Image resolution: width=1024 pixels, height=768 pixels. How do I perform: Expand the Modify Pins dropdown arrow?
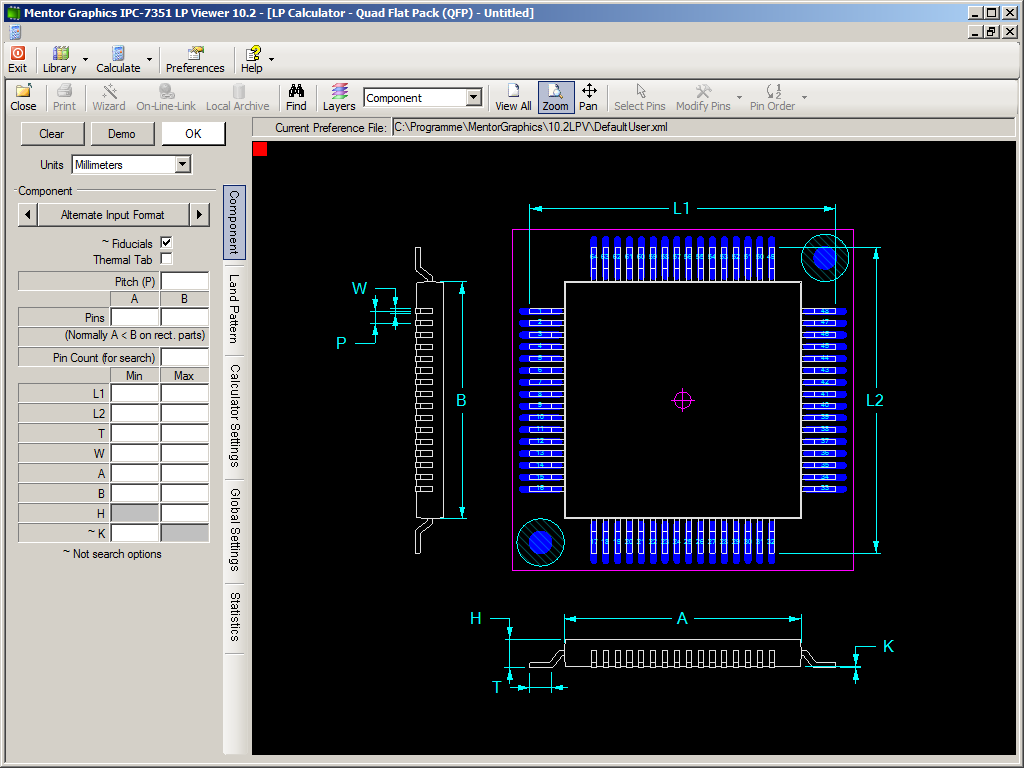pyautogui.click(x=739, y=97)
